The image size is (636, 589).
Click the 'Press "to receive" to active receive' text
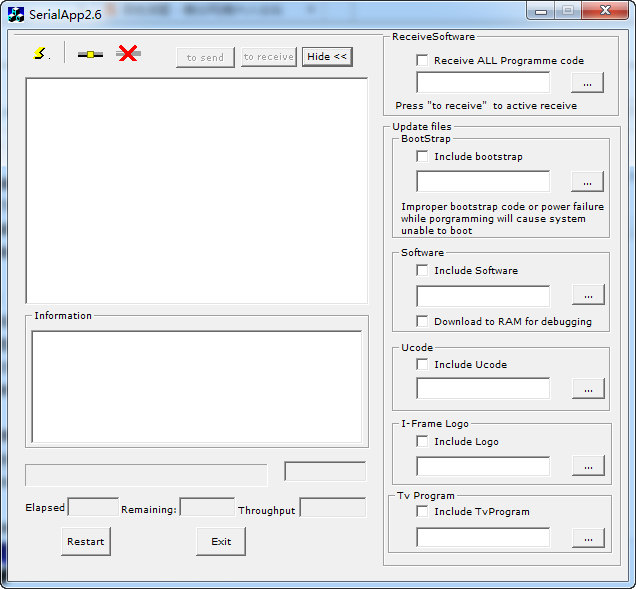(x=486, y=106)
